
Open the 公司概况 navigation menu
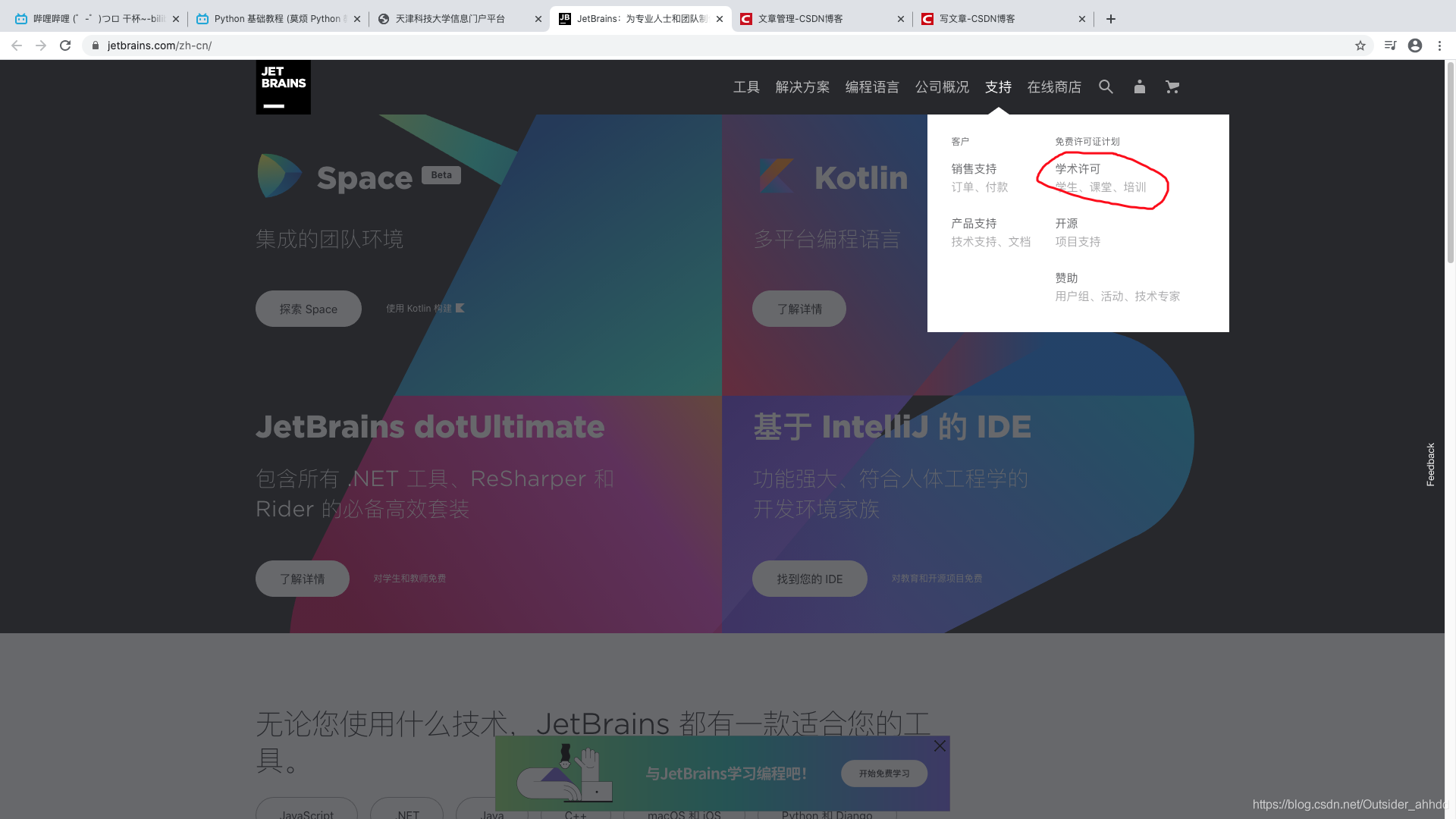[x=942, y=87]
